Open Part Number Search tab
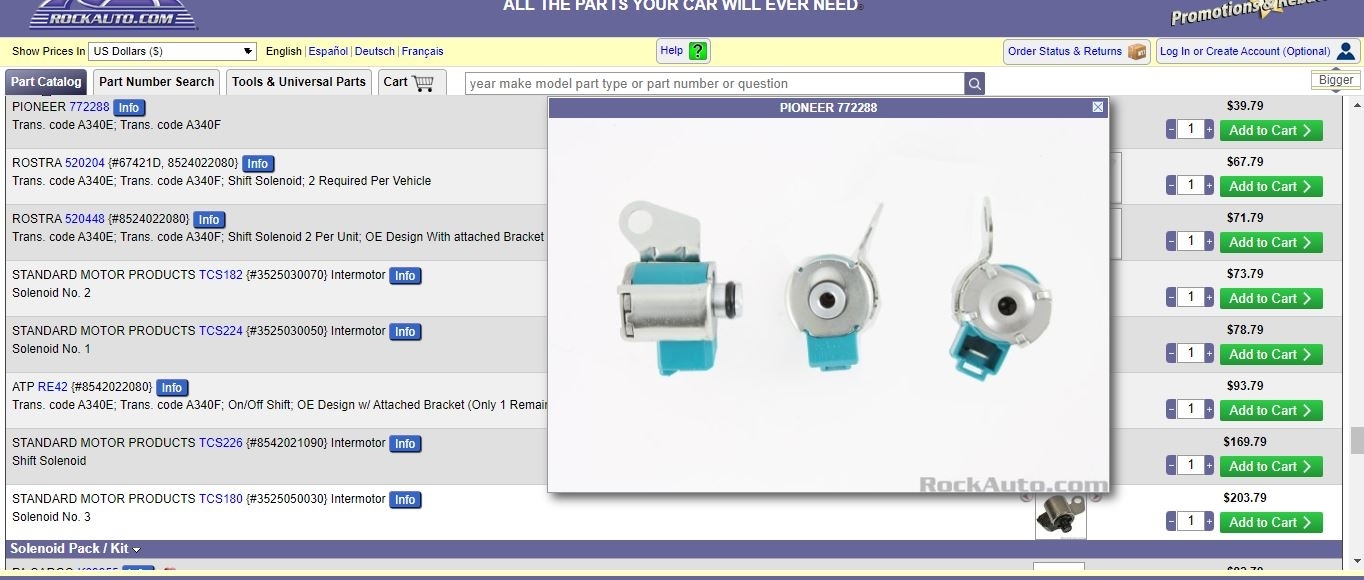This screenshot has height=580, width=1364. click(157, 82)
